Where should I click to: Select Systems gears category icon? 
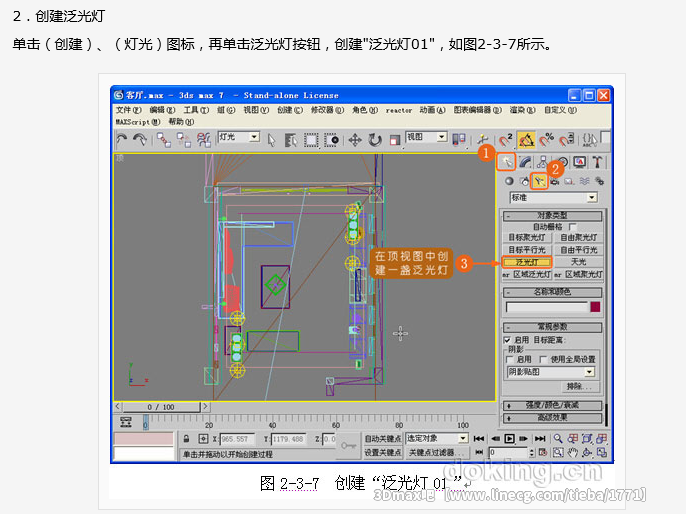(x=599, y=181)
